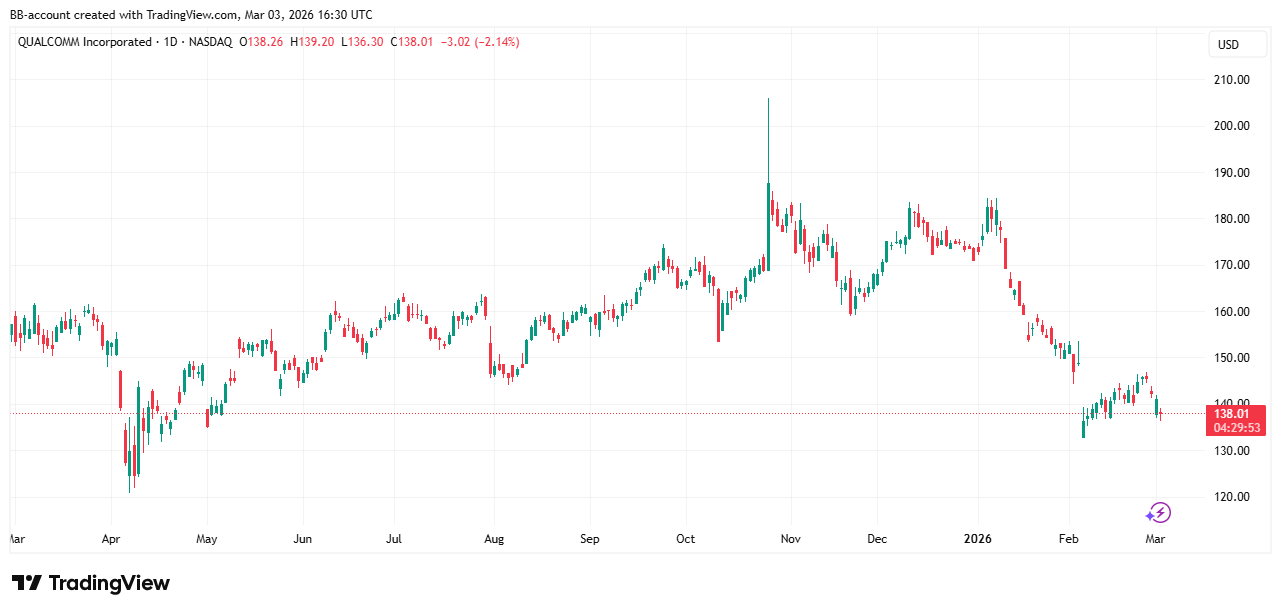1281x613 pixels.
Task: Select the Nov marker on time axis
Action: [790, 539]
